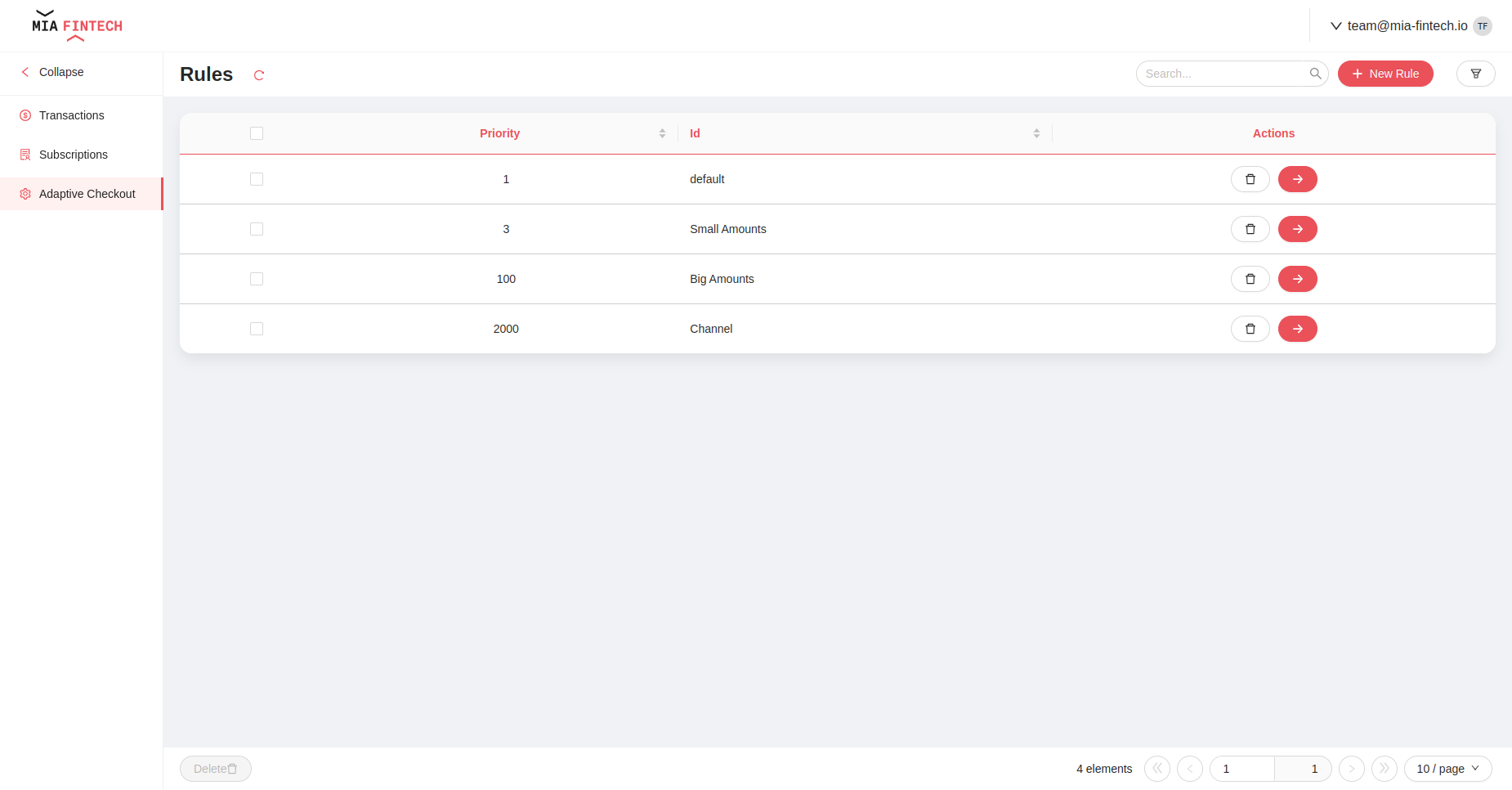Type in the Search field

point(1218,74)
